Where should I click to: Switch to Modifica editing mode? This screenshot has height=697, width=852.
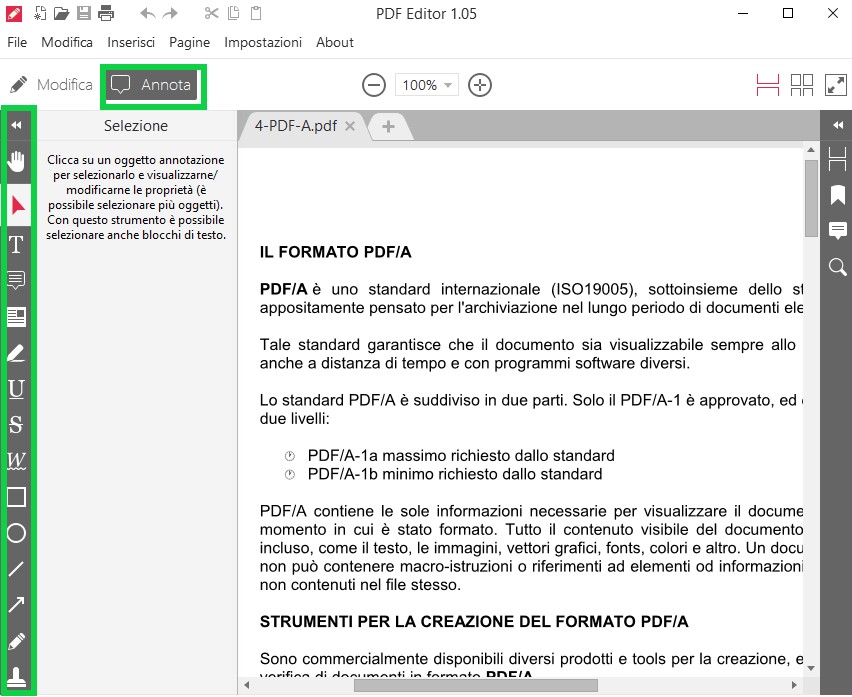coord(51,85)
